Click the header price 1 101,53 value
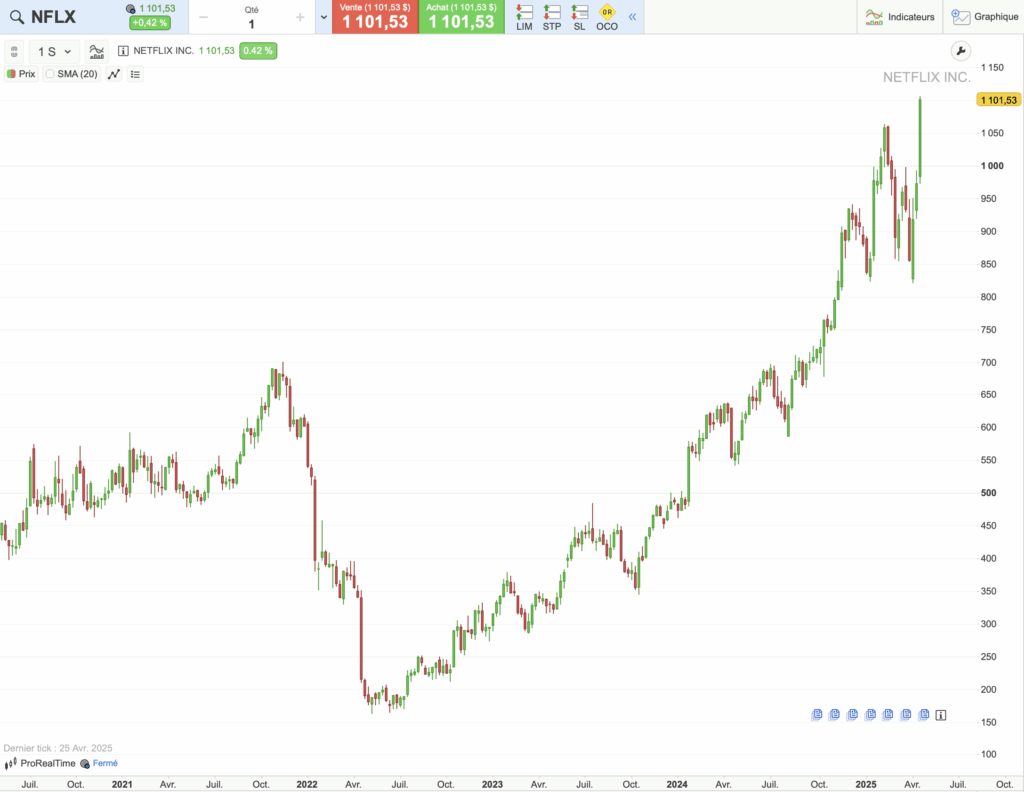The height and width of the screenshot is (792, 1024). click(x=217, y=51)
